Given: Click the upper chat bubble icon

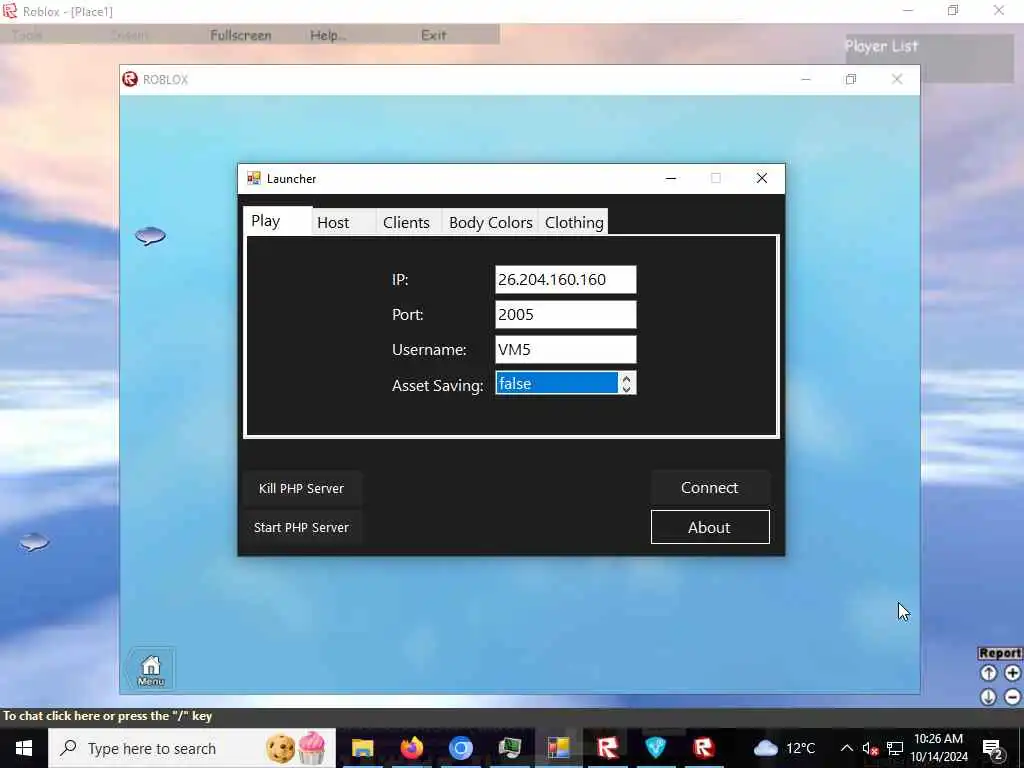Looking at the screenshot, I should [150, 235].
